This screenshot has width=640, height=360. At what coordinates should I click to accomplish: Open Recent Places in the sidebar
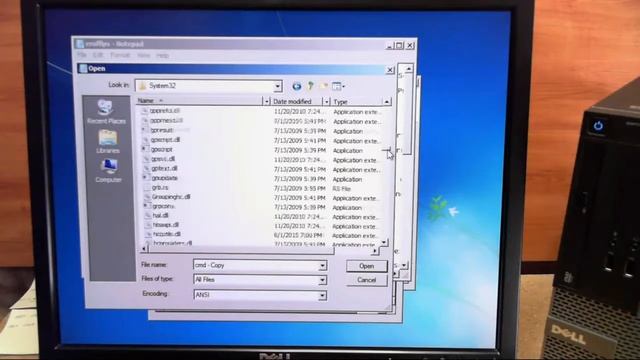[x=106, y=112]
